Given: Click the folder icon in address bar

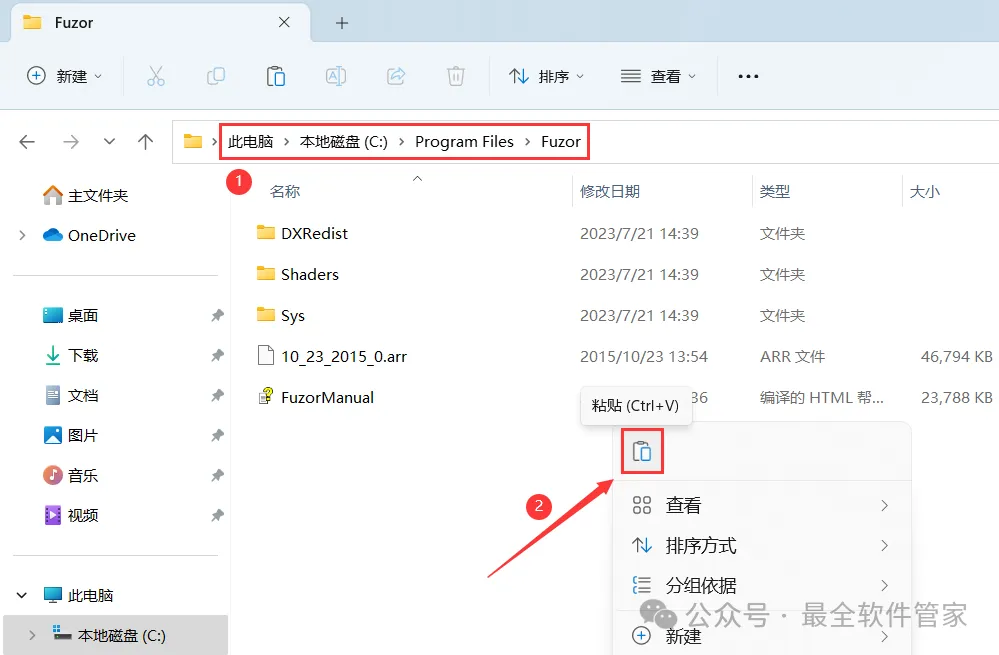Looking at the screenshot, I should pos(192,141).
